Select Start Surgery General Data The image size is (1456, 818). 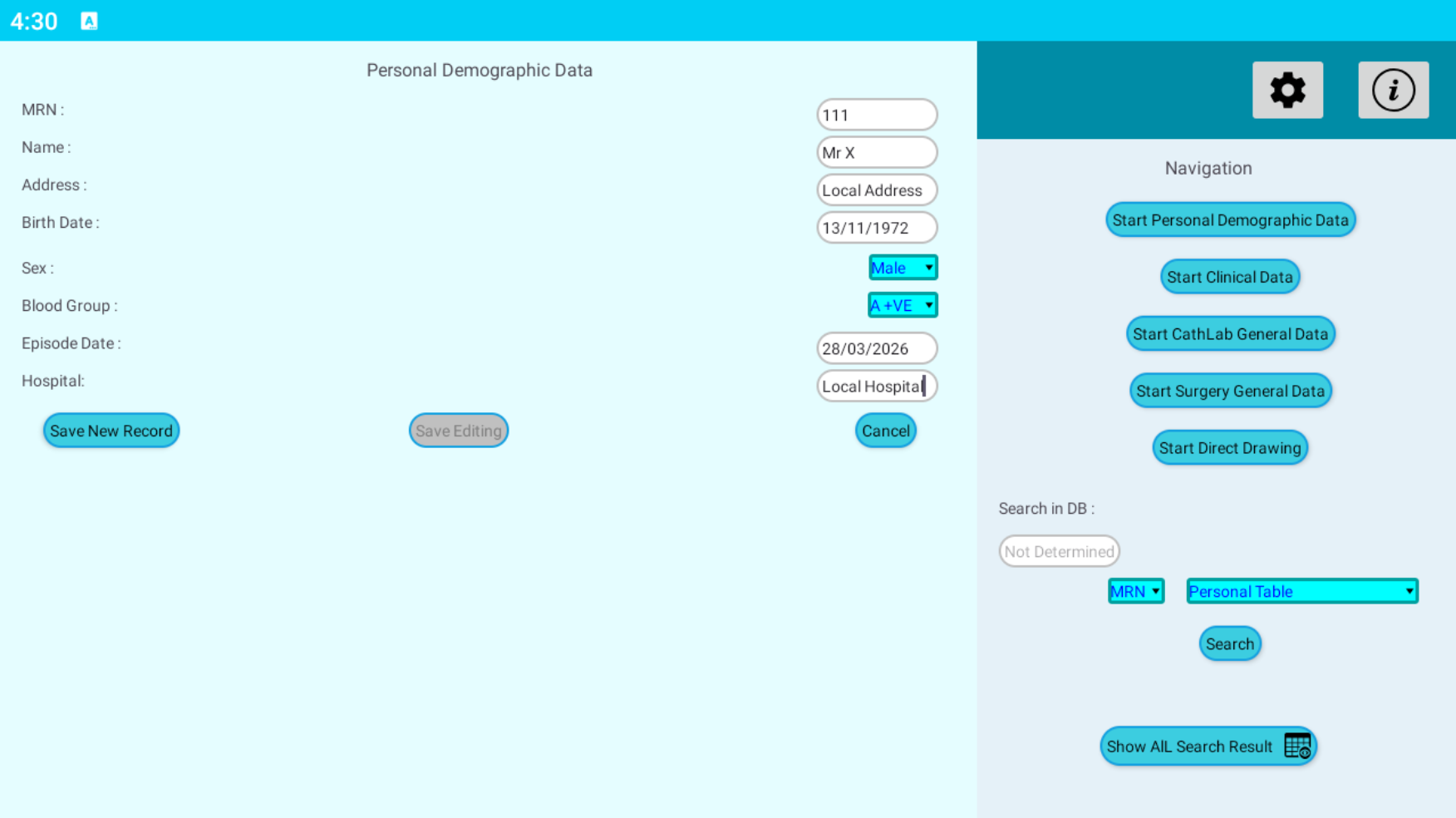click(1230, 391)
